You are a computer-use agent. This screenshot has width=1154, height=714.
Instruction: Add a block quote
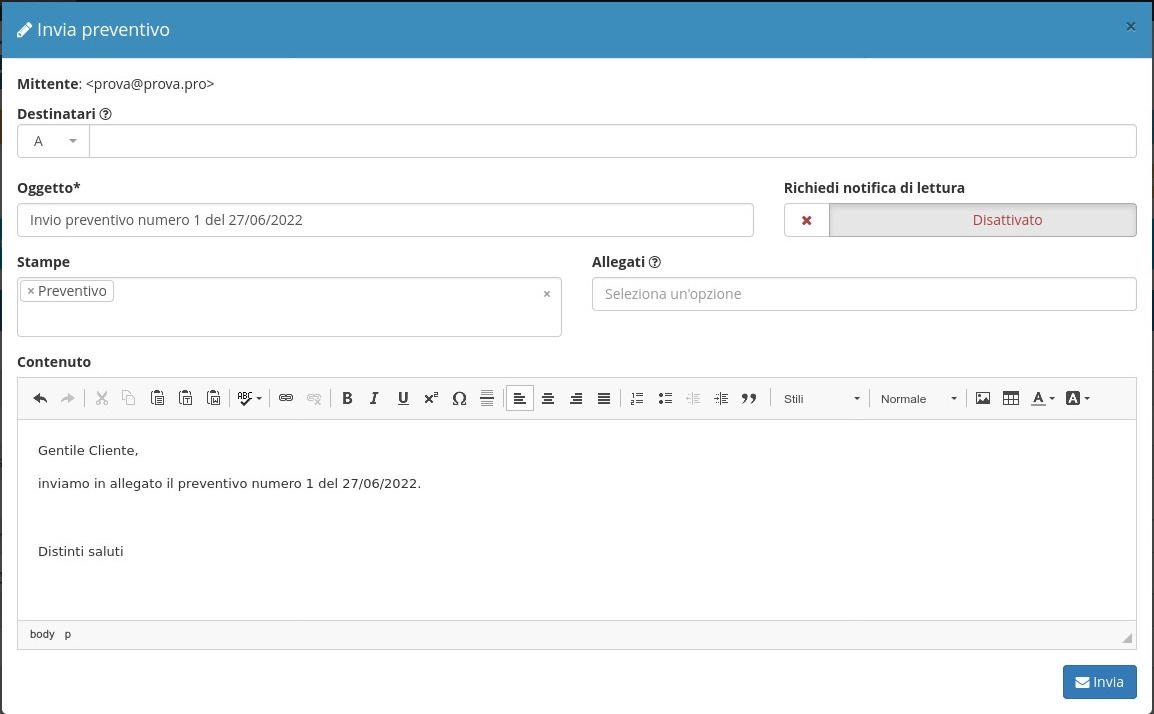[x=749, y=398]
